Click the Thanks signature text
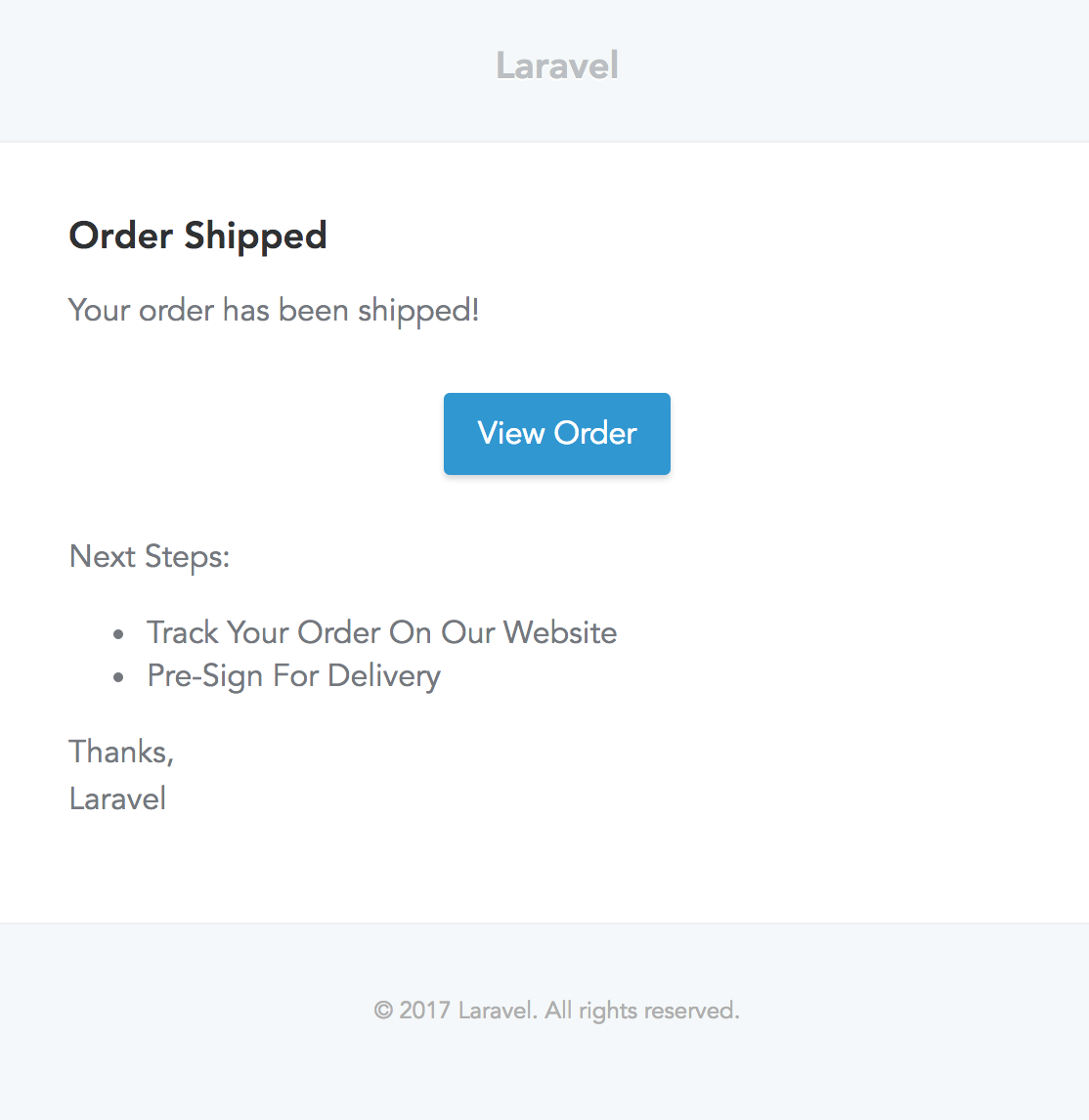The height and width of the screenshot is (1120, 1089). [x=120, y=752]
